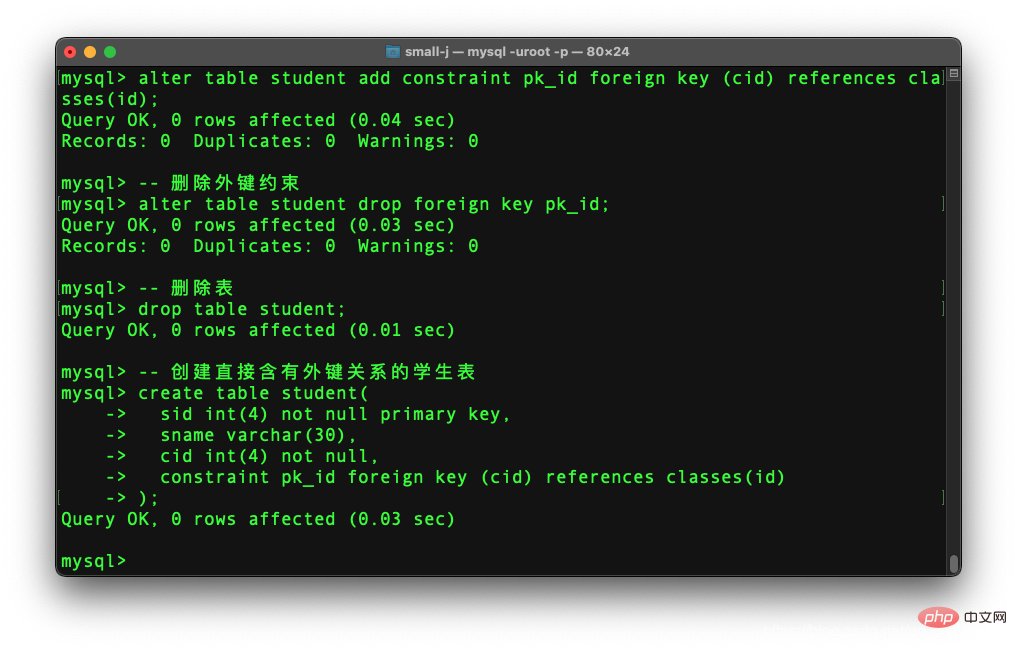Close the terminal window with red button

point(71,52)
